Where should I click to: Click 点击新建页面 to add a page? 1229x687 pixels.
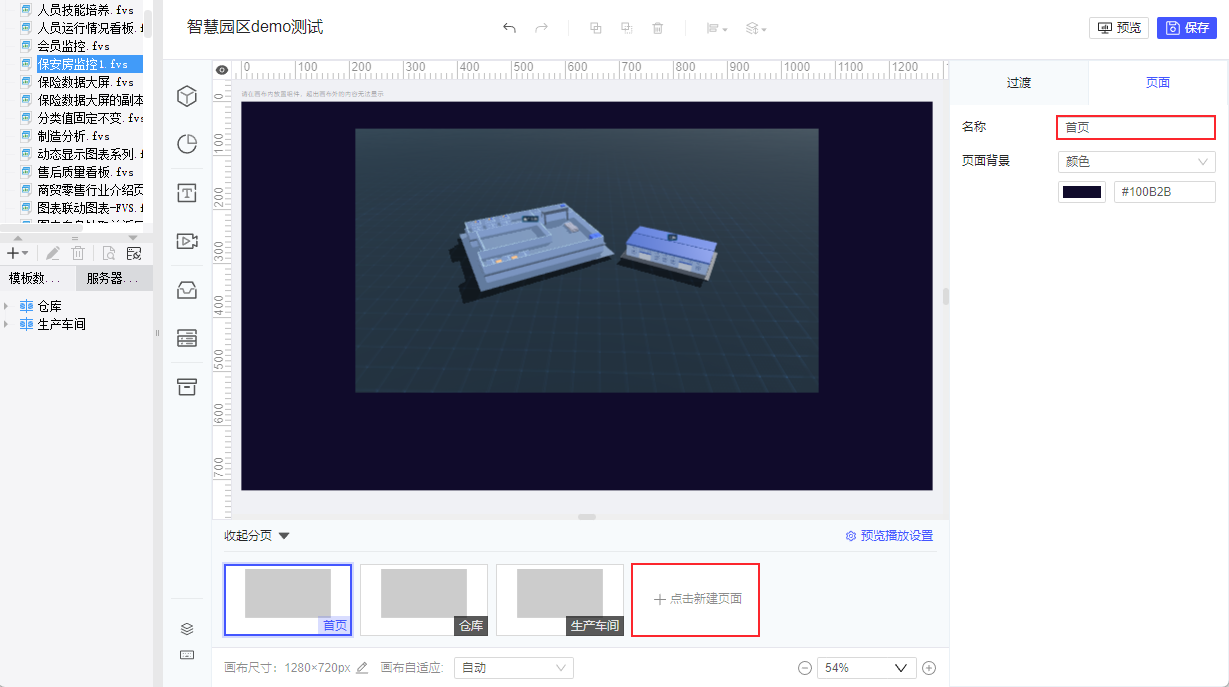pyautogui.click(x=696, y=599)
